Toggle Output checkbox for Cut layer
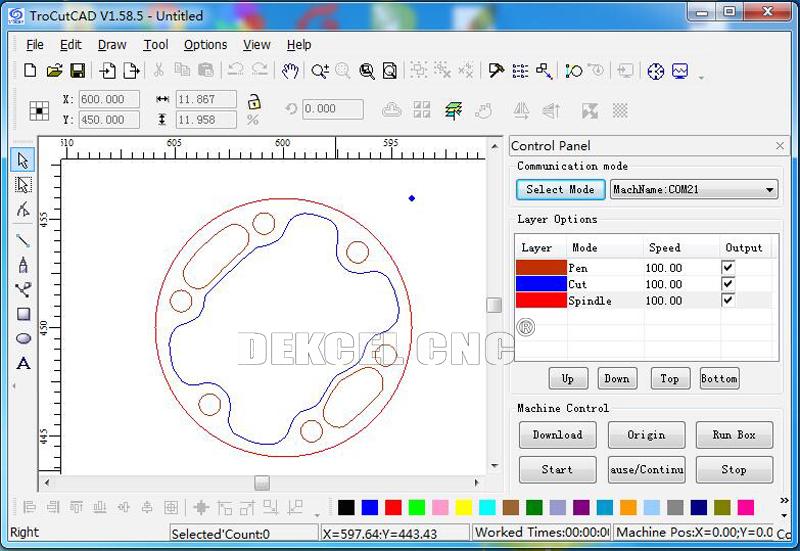The width and height of the screenshot is (800, 551). point(728,284)
